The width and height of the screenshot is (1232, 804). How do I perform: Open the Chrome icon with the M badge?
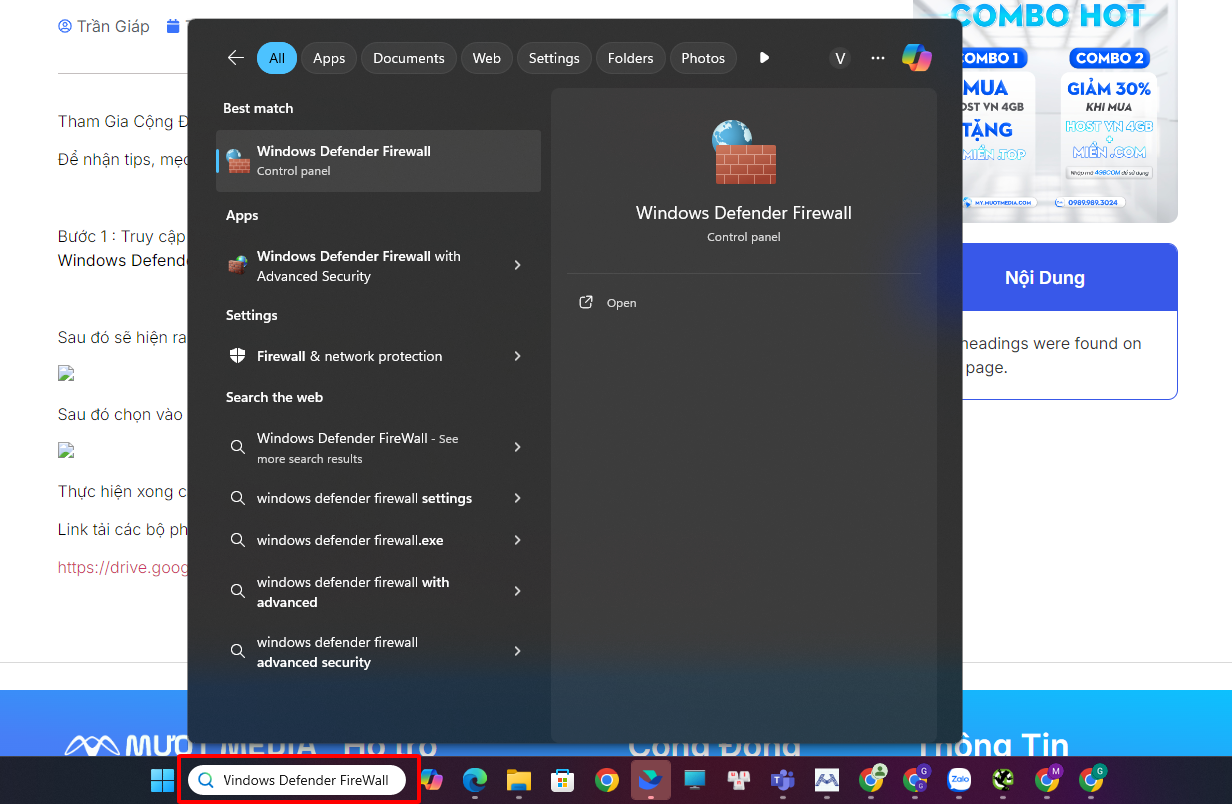pyautogui.click(x=1048, y=780)
